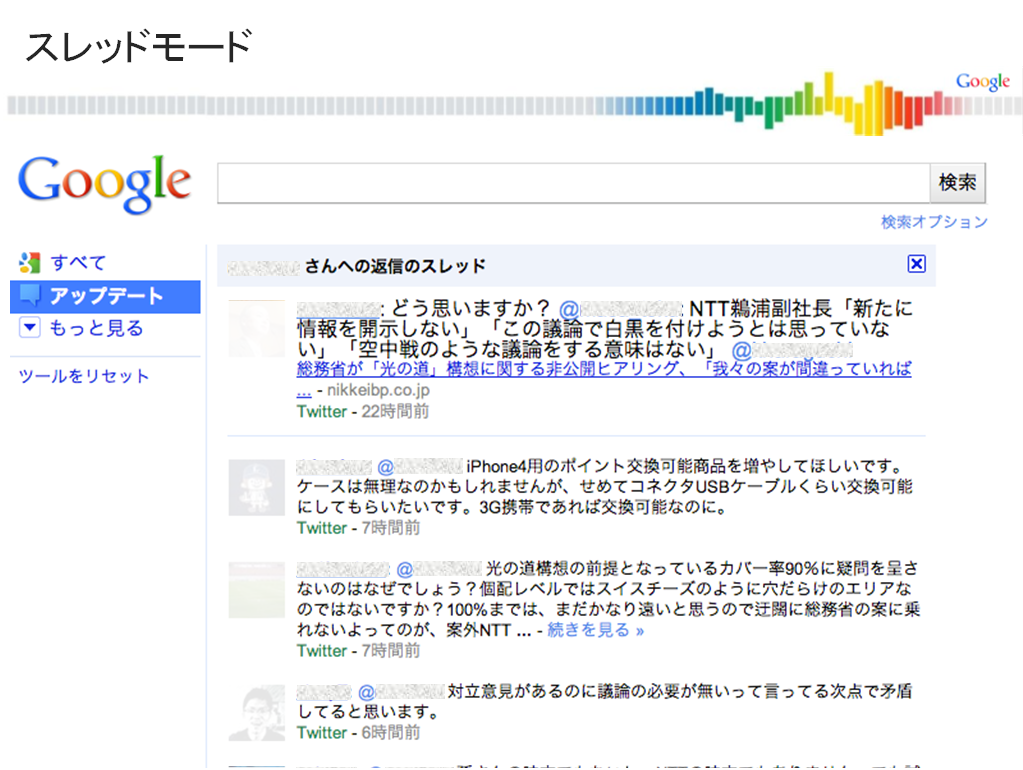Open the 続きを見る » link
This screenshot has width=1023, height=770.
pyautogui.click(x=597, y=630)
